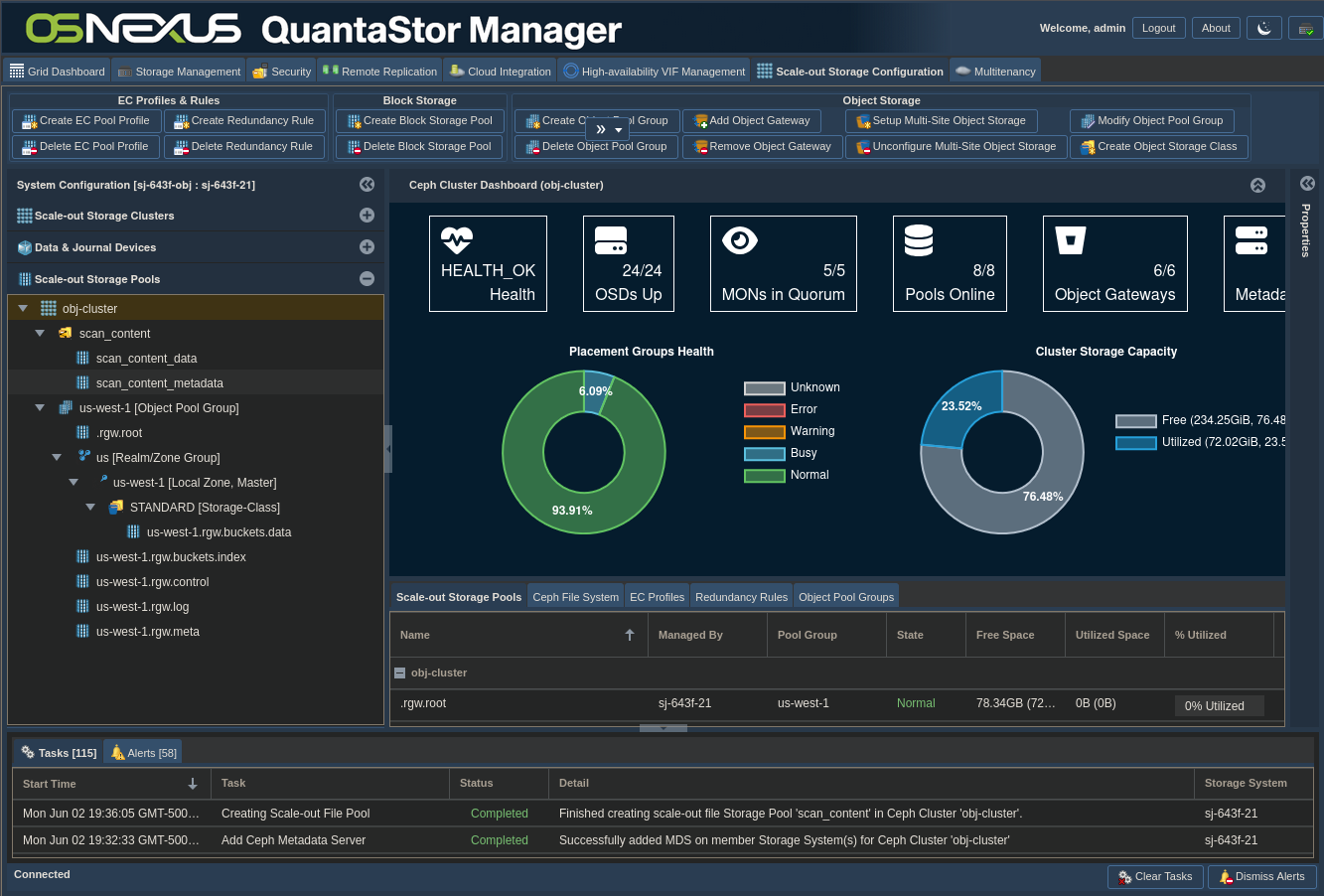
Task: Click the Free legend color swatch
Action: click(1135, 420)
